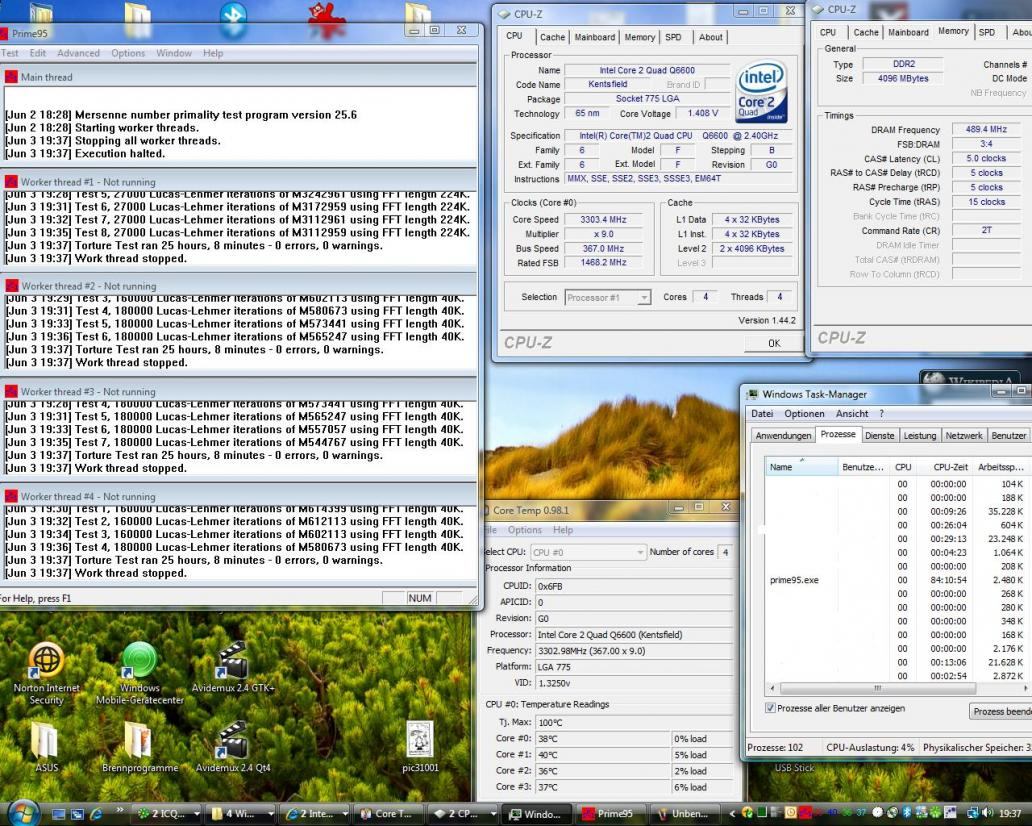Screen dimensions: 1032x826
Task: Switch to CPU-Z Mainboard tab
Action: (x=594, y=38)
